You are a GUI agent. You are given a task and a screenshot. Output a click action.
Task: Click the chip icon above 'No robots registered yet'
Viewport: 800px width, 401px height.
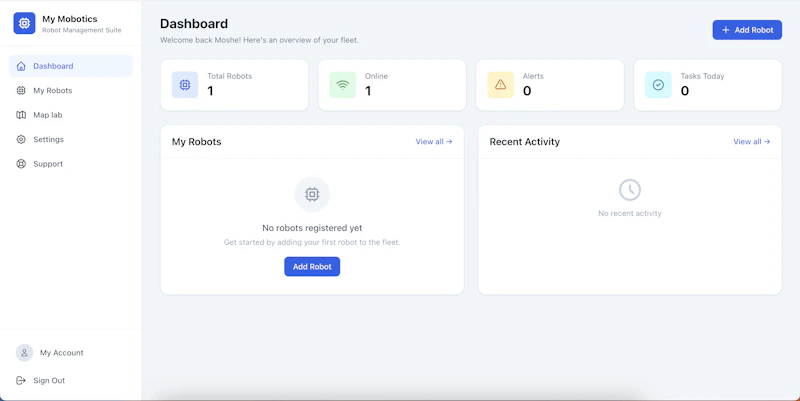coord(312,194)
